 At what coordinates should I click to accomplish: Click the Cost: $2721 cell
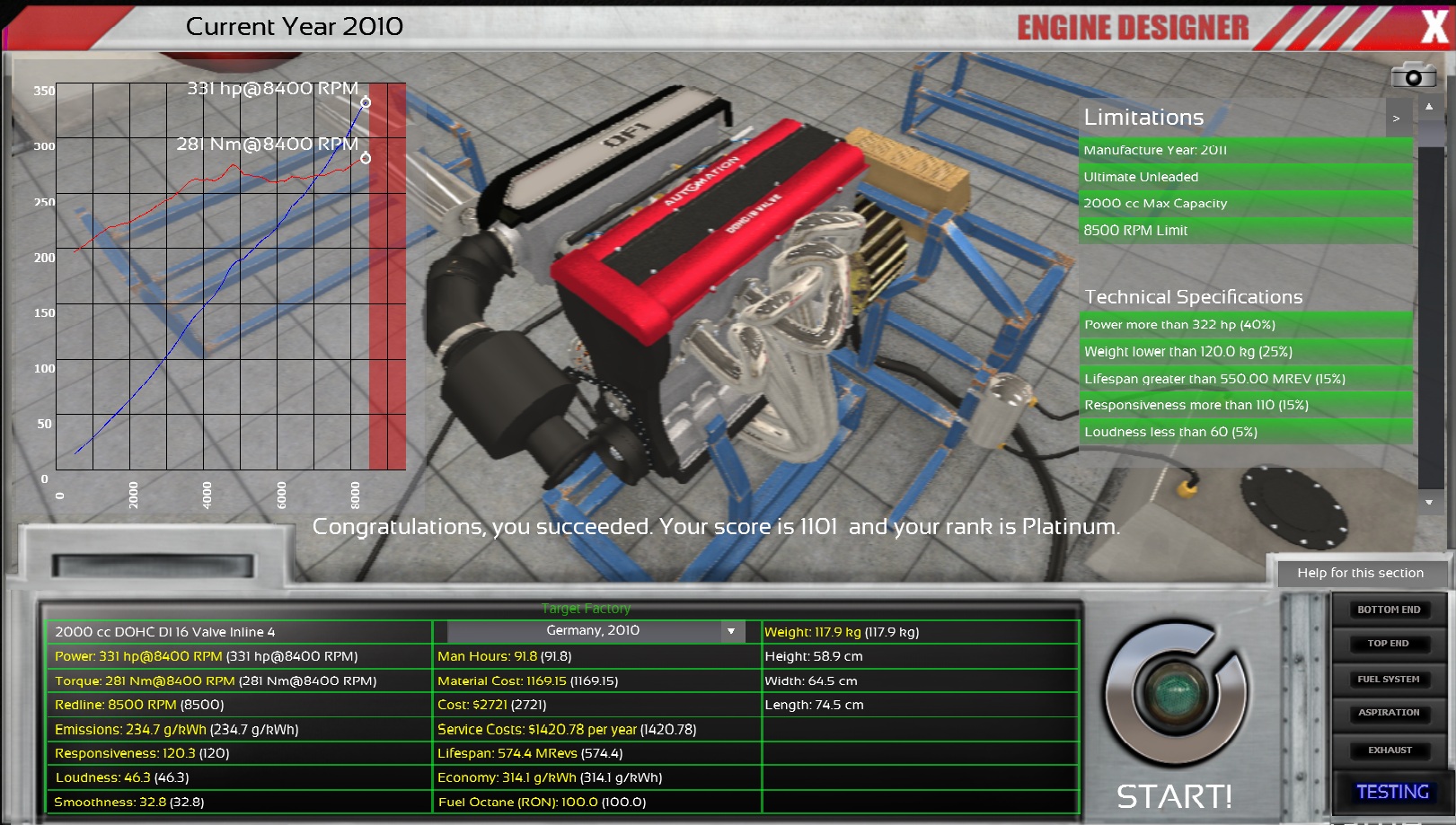[597, 705]
